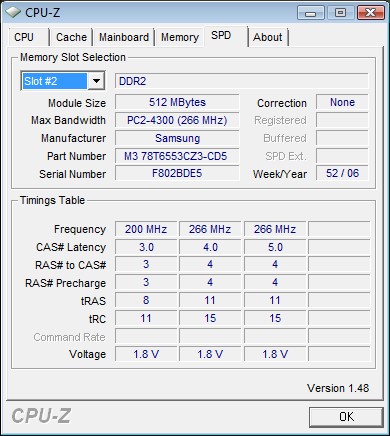This screenshot has height=436, width=390.
Task: Click the DDR2 memory type field
Action: [242, 81]
